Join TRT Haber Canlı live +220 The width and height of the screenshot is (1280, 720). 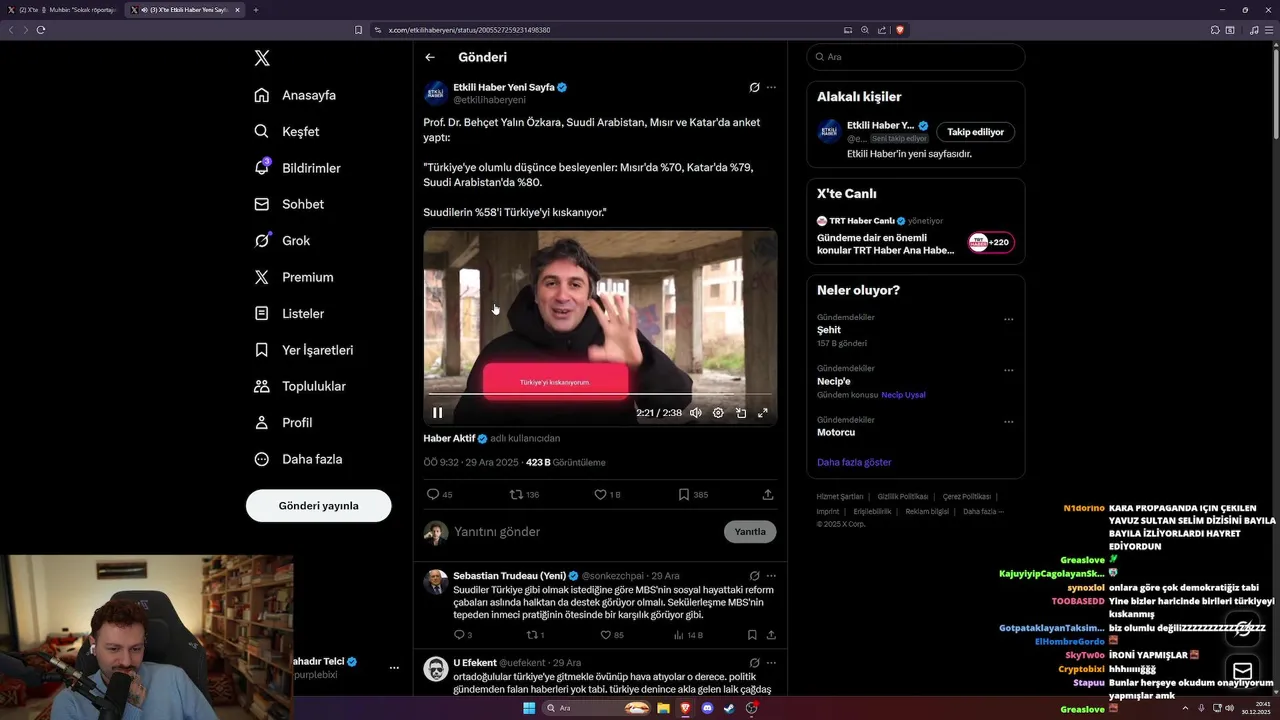pos(990,242)
